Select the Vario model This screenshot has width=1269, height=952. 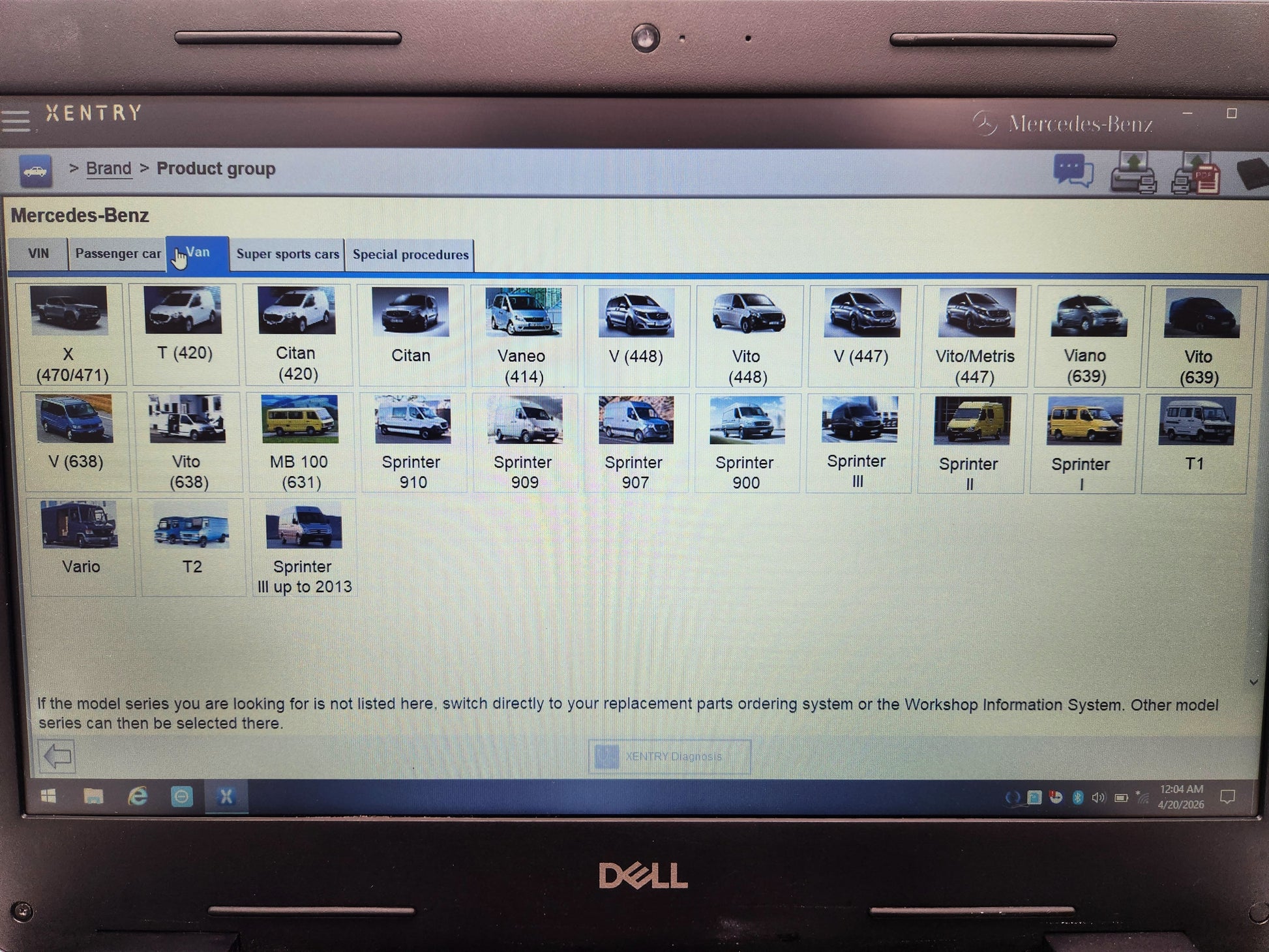pos(82,546)
